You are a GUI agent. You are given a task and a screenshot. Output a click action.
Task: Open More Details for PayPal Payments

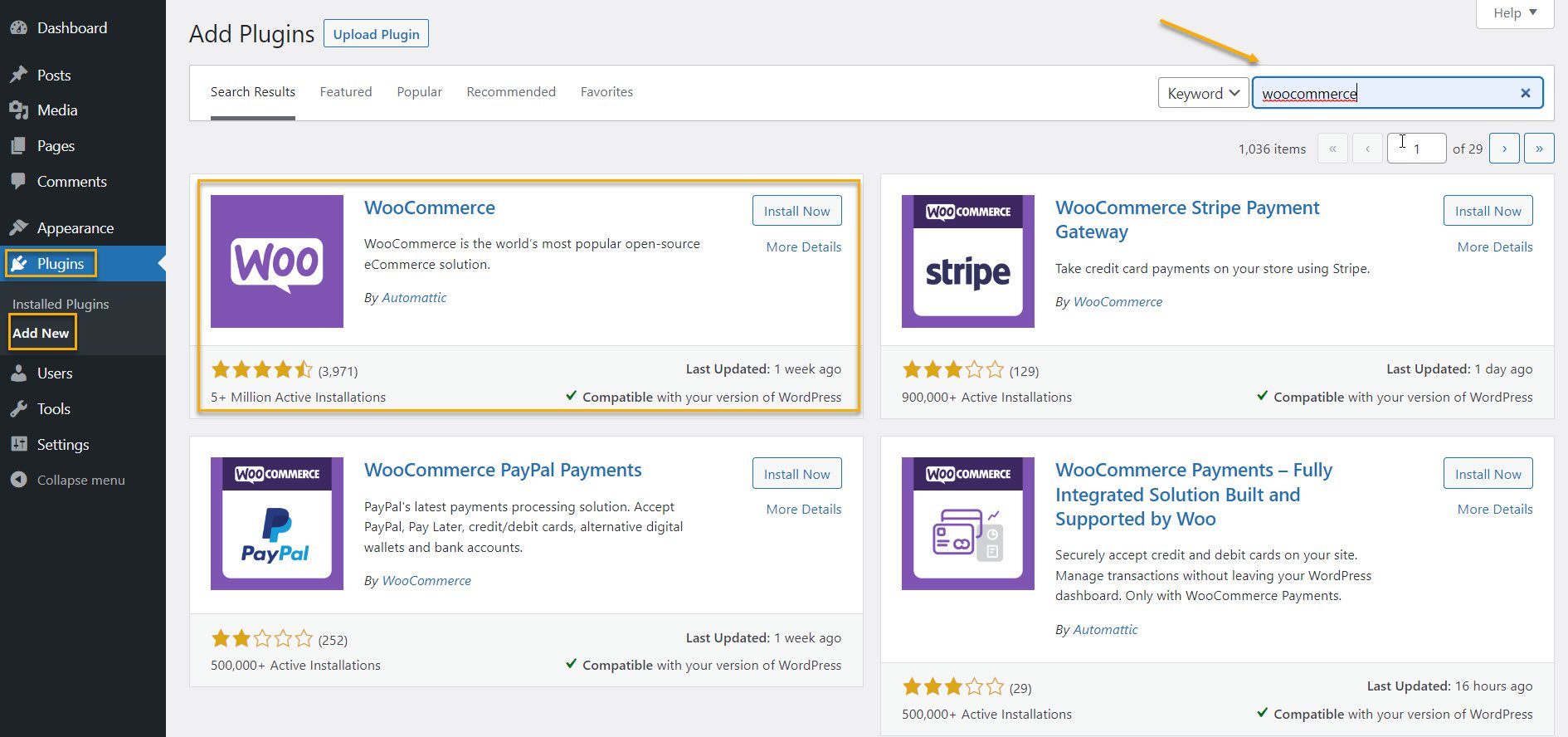click(x=803, y=509)
